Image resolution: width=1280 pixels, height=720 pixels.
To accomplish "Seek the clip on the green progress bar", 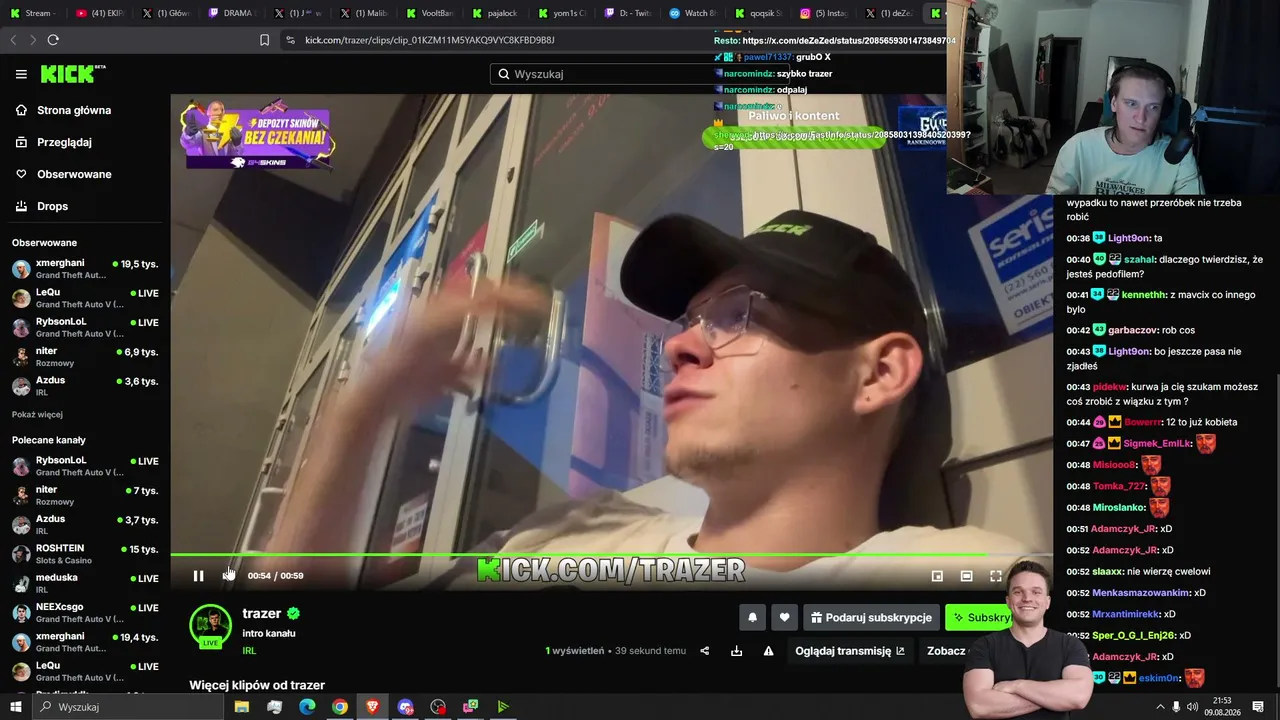I will pyautogui.click(x=611, y=555).
